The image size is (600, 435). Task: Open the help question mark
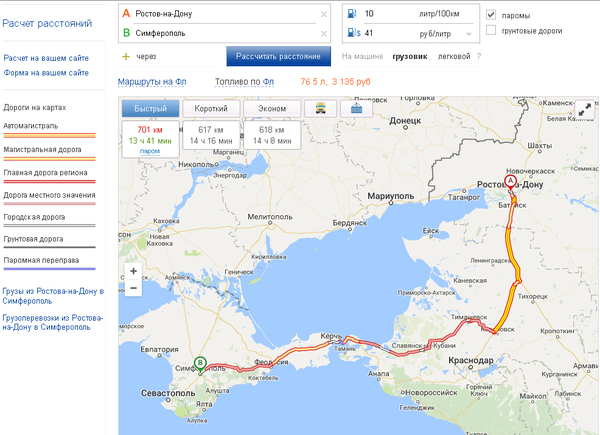[x=479, y=57]
